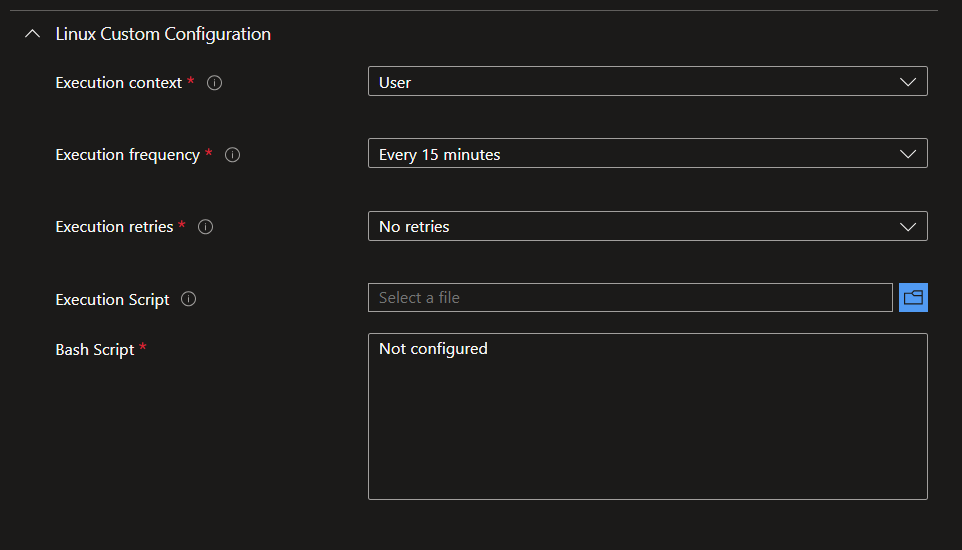Screen dimensions: 962x550
Task: Click the Select a file input field
Action: 630,298
